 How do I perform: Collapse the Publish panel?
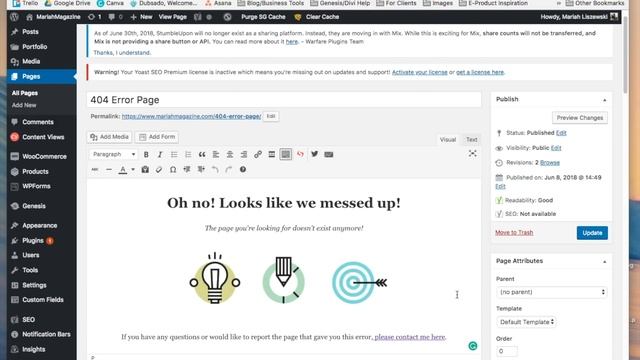(x=604, y=100)
